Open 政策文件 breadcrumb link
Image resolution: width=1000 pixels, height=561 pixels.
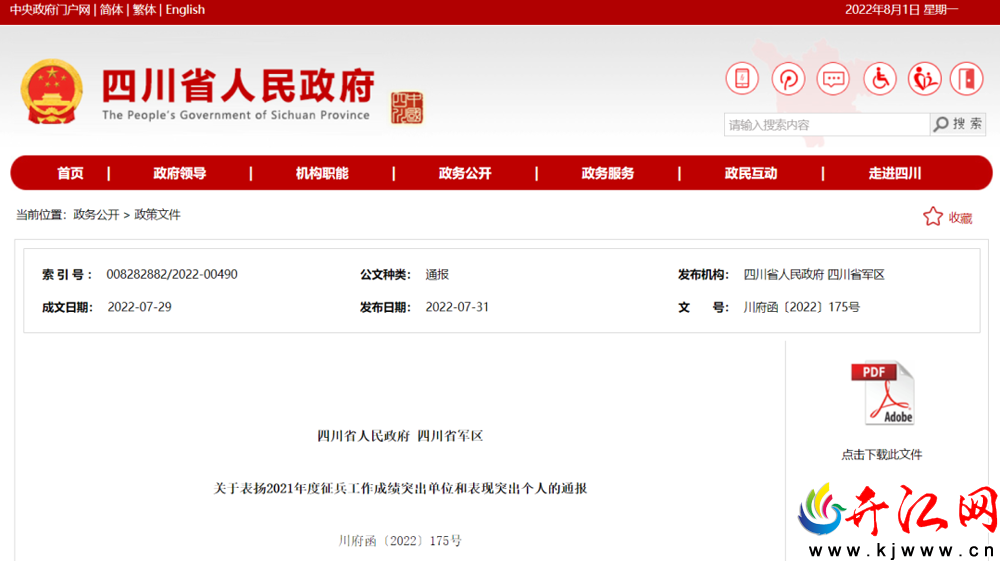[157, 215]
